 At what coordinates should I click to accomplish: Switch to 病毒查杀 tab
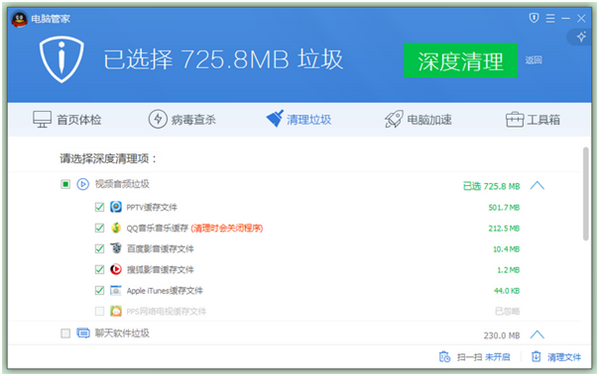click(182, 119)
